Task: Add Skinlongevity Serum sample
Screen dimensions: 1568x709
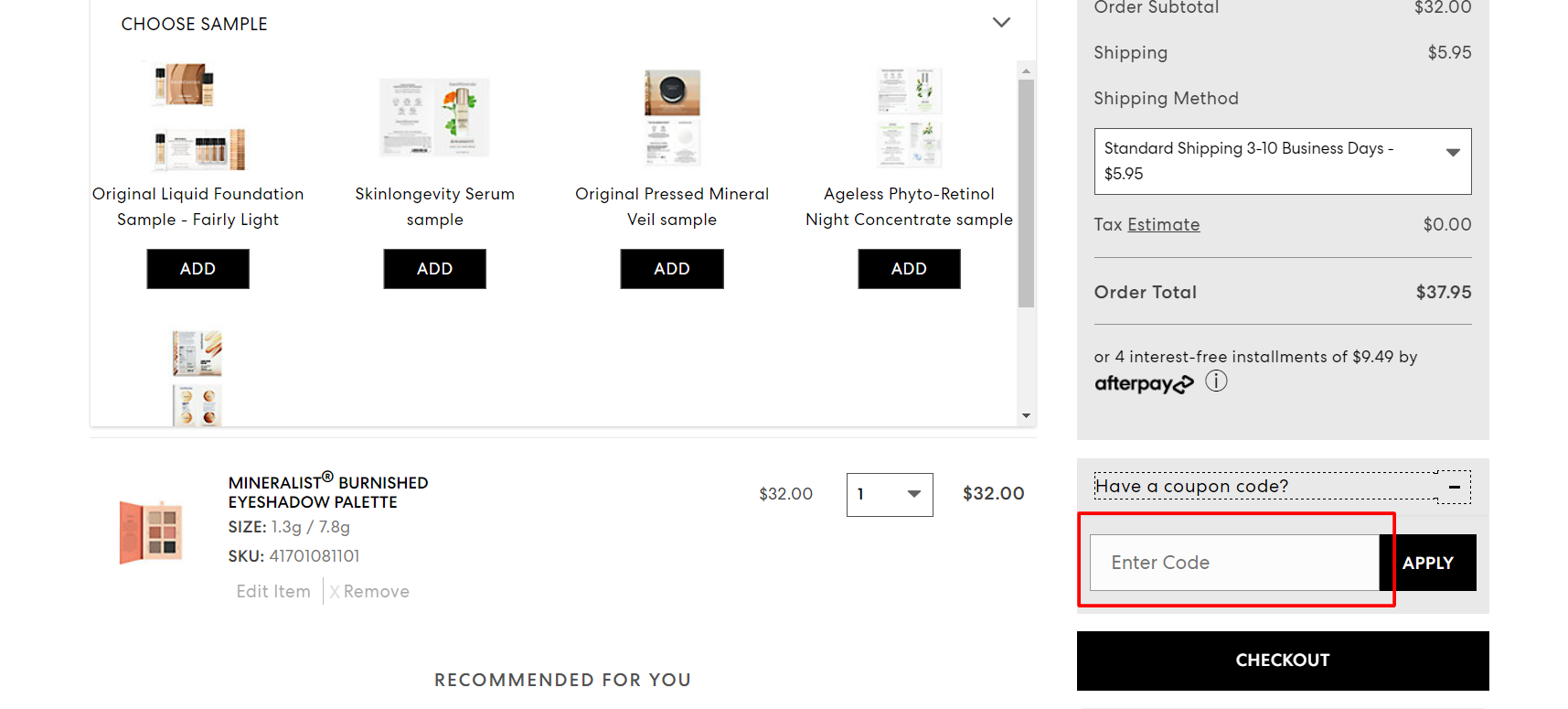Action: (x=434, y=269)
